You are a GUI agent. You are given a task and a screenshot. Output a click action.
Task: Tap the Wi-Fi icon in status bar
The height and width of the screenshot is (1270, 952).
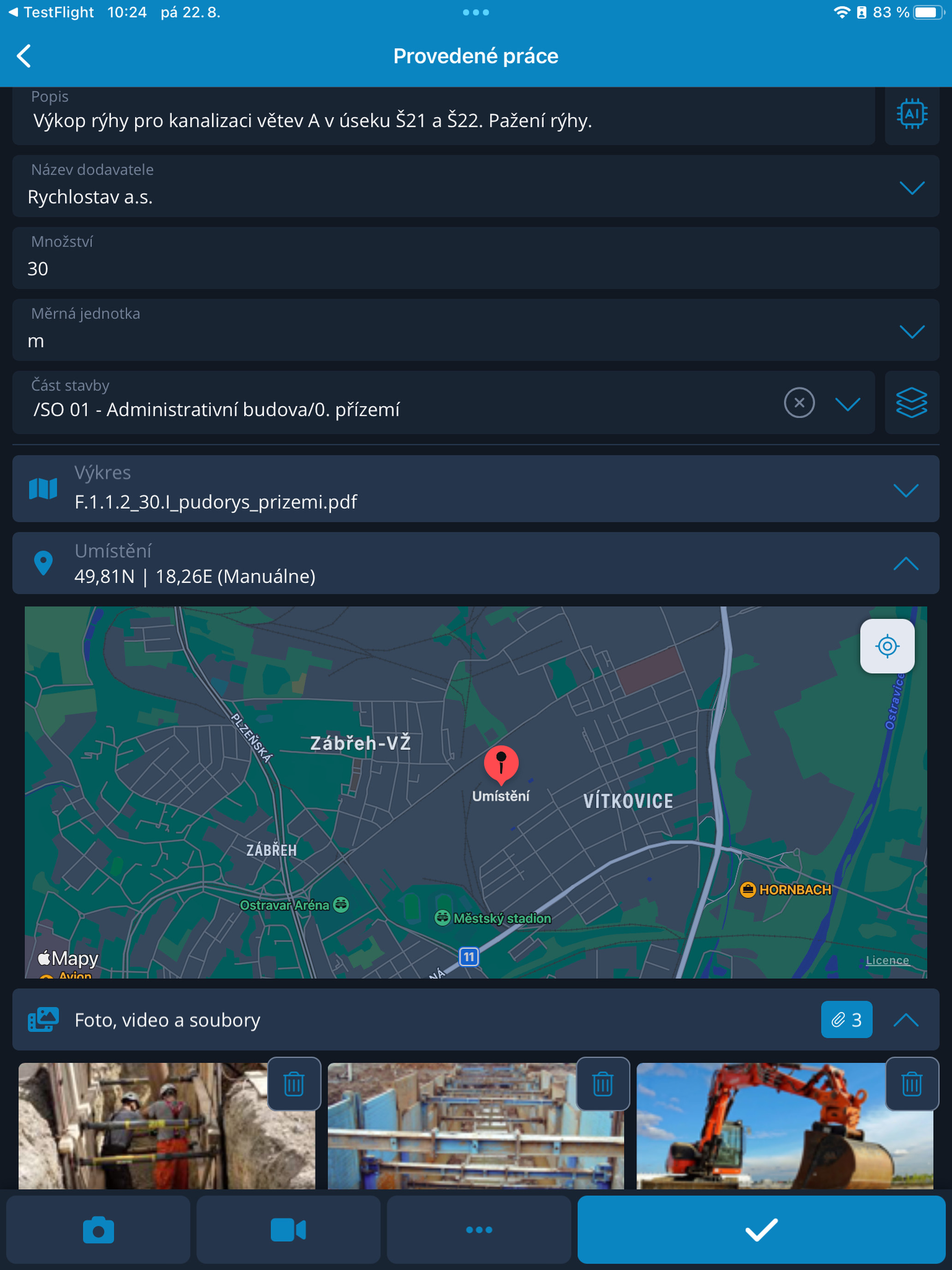[841, 12]
